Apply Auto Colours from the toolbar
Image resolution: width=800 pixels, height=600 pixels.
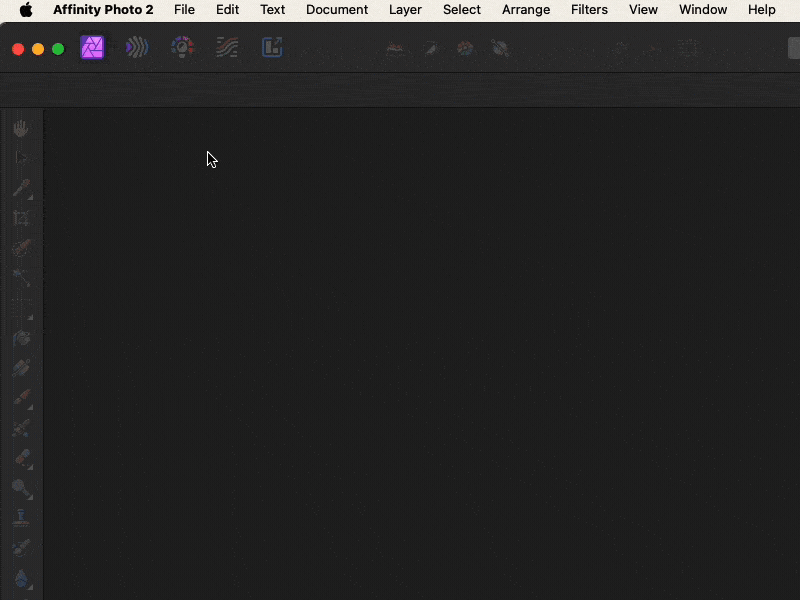(x=465, y=49)
